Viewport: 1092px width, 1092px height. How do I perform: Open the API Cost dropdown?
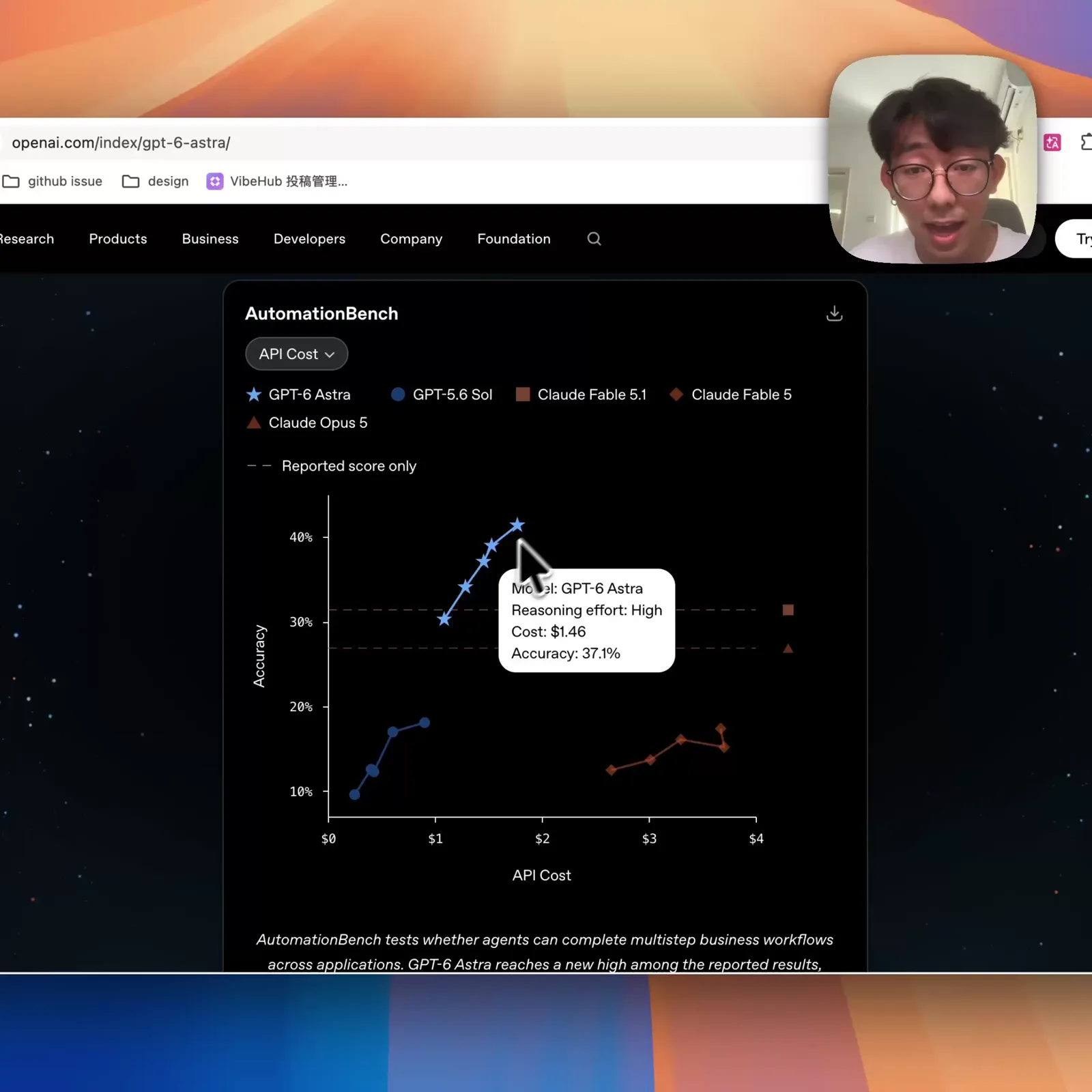click(296, 354)
